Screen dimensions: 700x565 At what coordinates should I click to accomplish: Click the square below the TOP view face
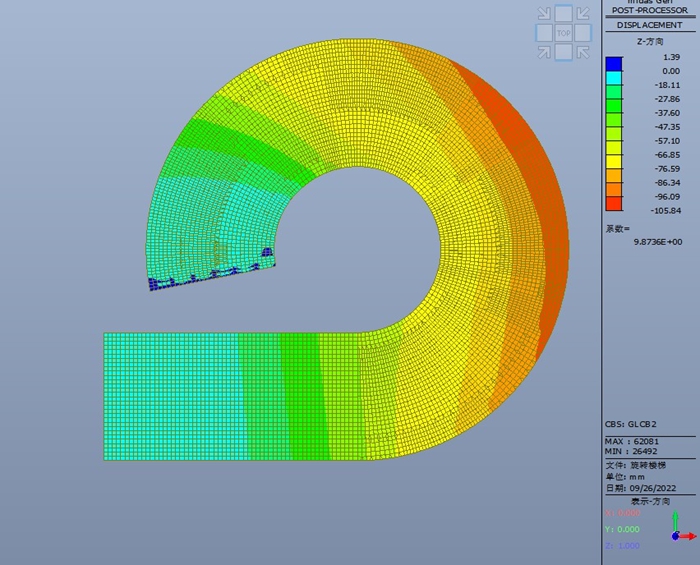point(564,52)
